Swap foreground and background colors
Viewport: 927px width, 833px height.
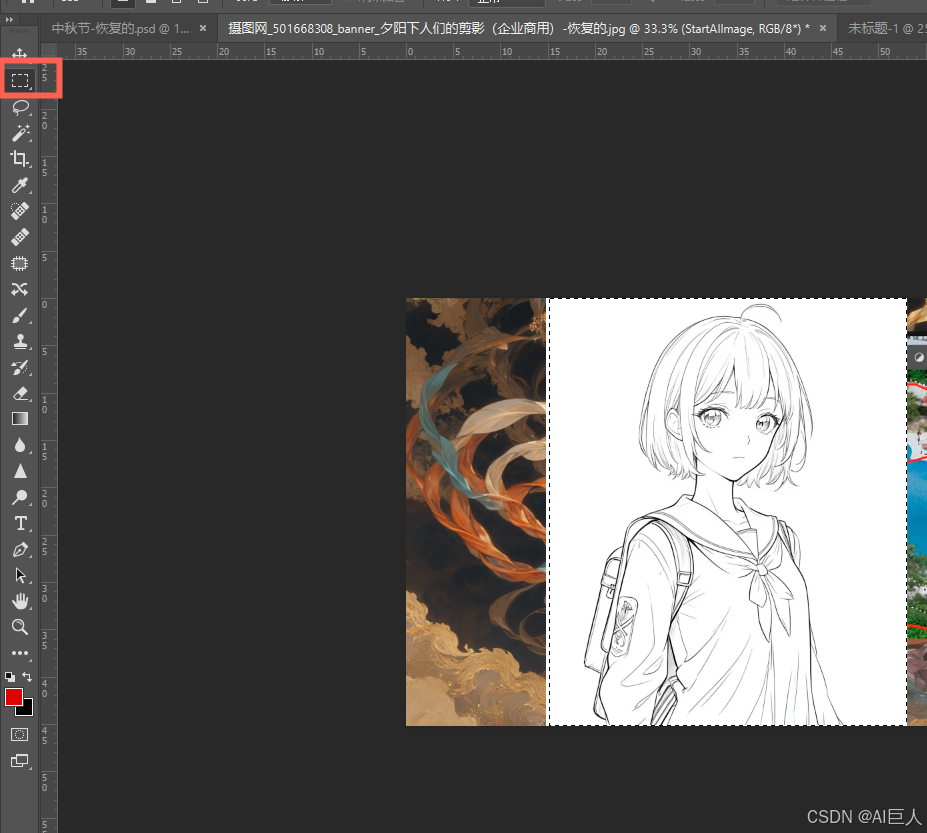click(27, 677)
